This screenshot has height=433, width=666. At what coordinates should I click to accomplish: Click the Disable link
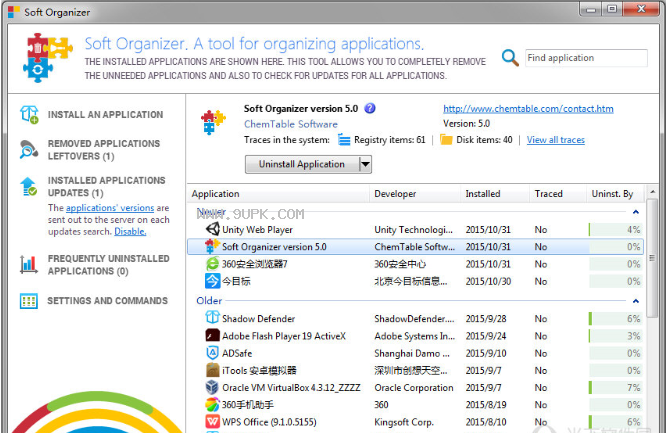point(130,232)
